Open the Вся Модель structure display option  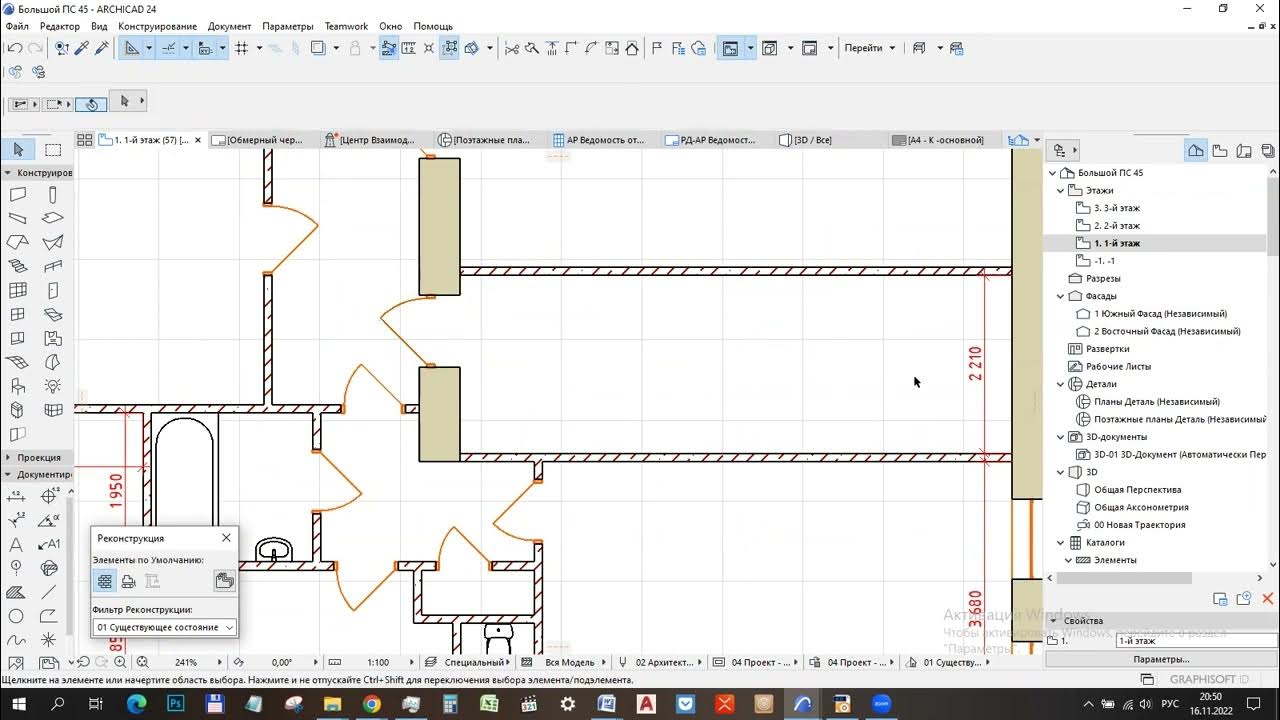coord(570,662)
